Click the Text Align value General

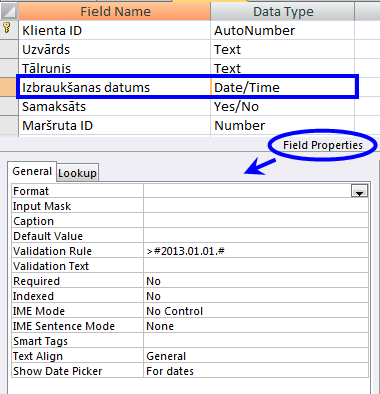(x=256, y=356)
